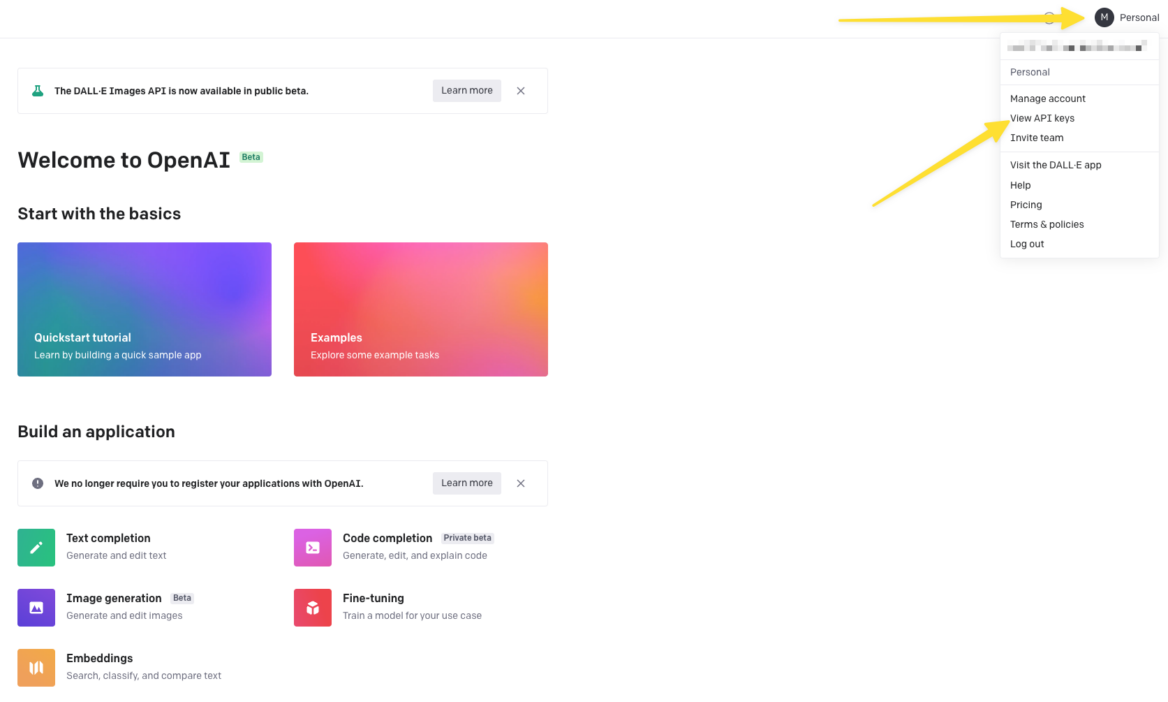Open the Fine-tuning cube icon
This screenshot has width=1168, height=702.
(313, 607)
